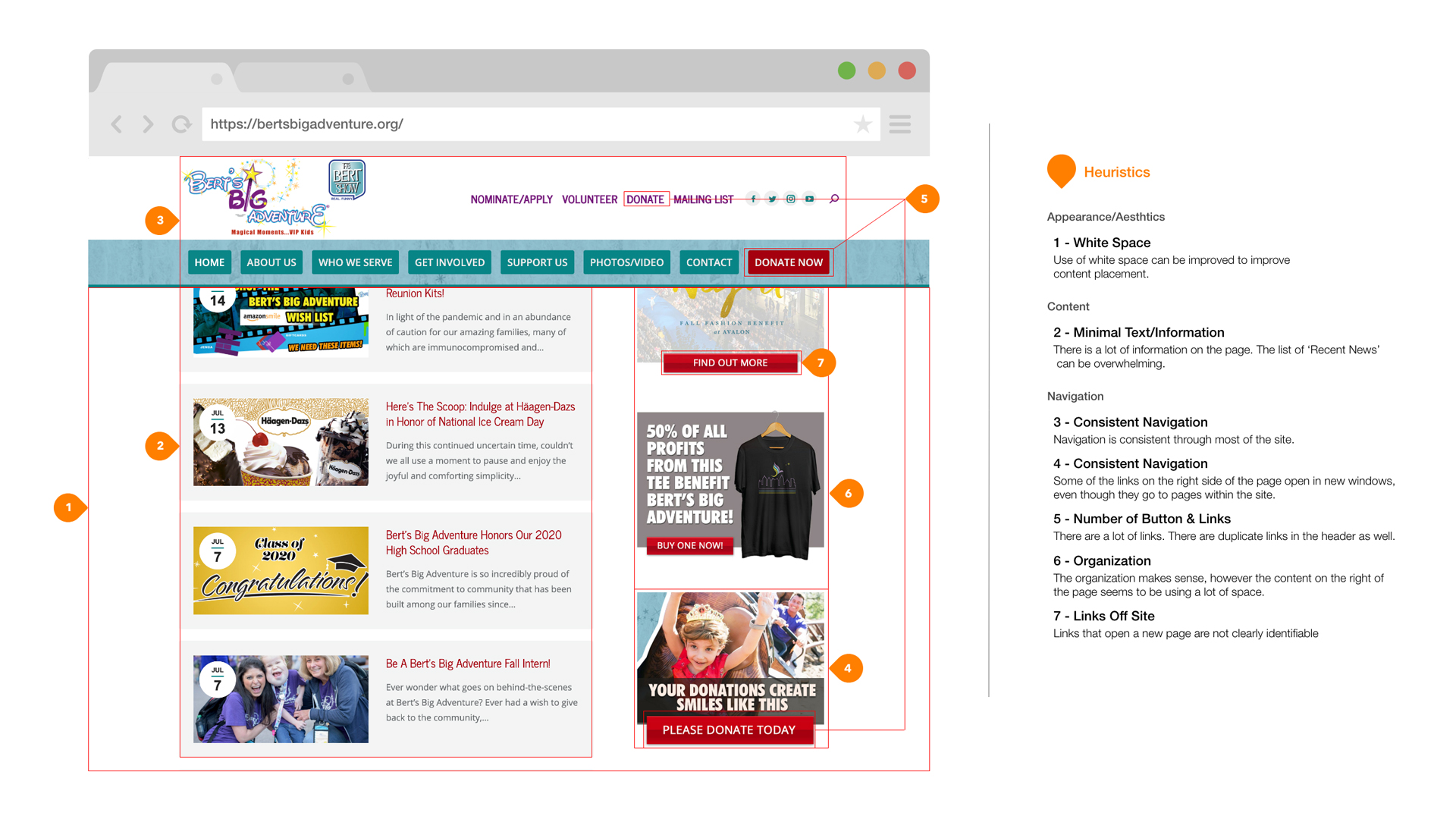Click the Amazon Wish List thumbnail

click(x=281, y=322)
